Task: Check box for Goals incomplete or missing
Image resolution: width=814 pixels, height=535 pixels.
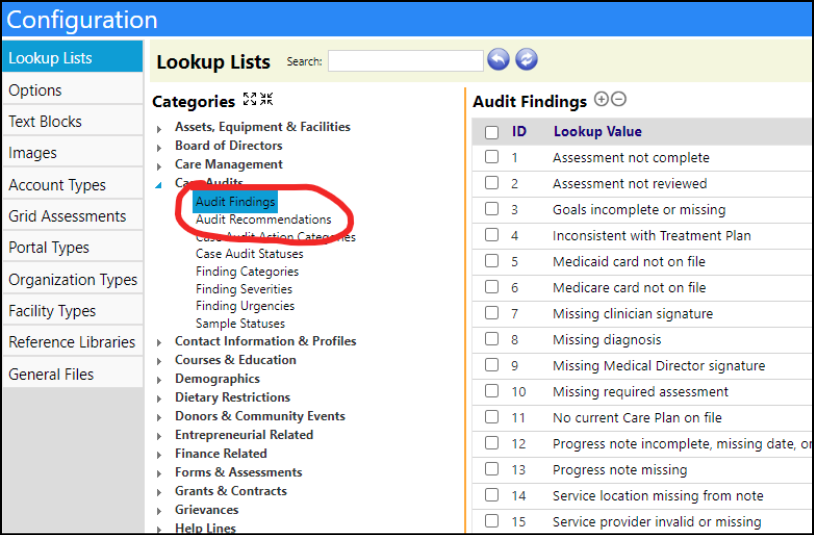Action: 492,209
